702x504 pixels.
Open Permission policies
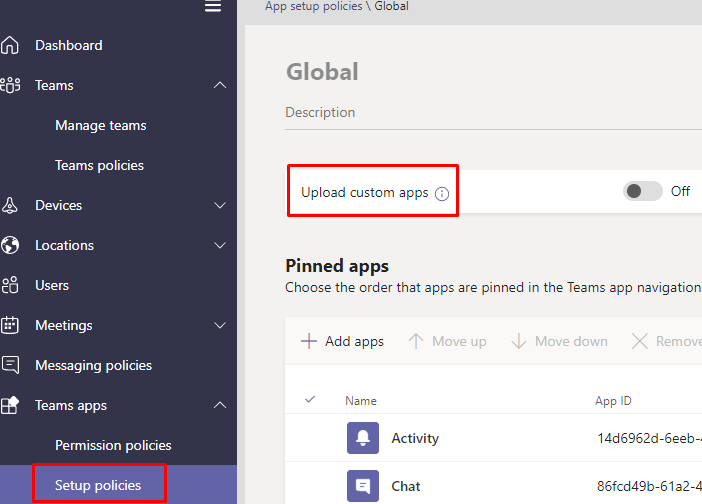(x=113, y=445)
